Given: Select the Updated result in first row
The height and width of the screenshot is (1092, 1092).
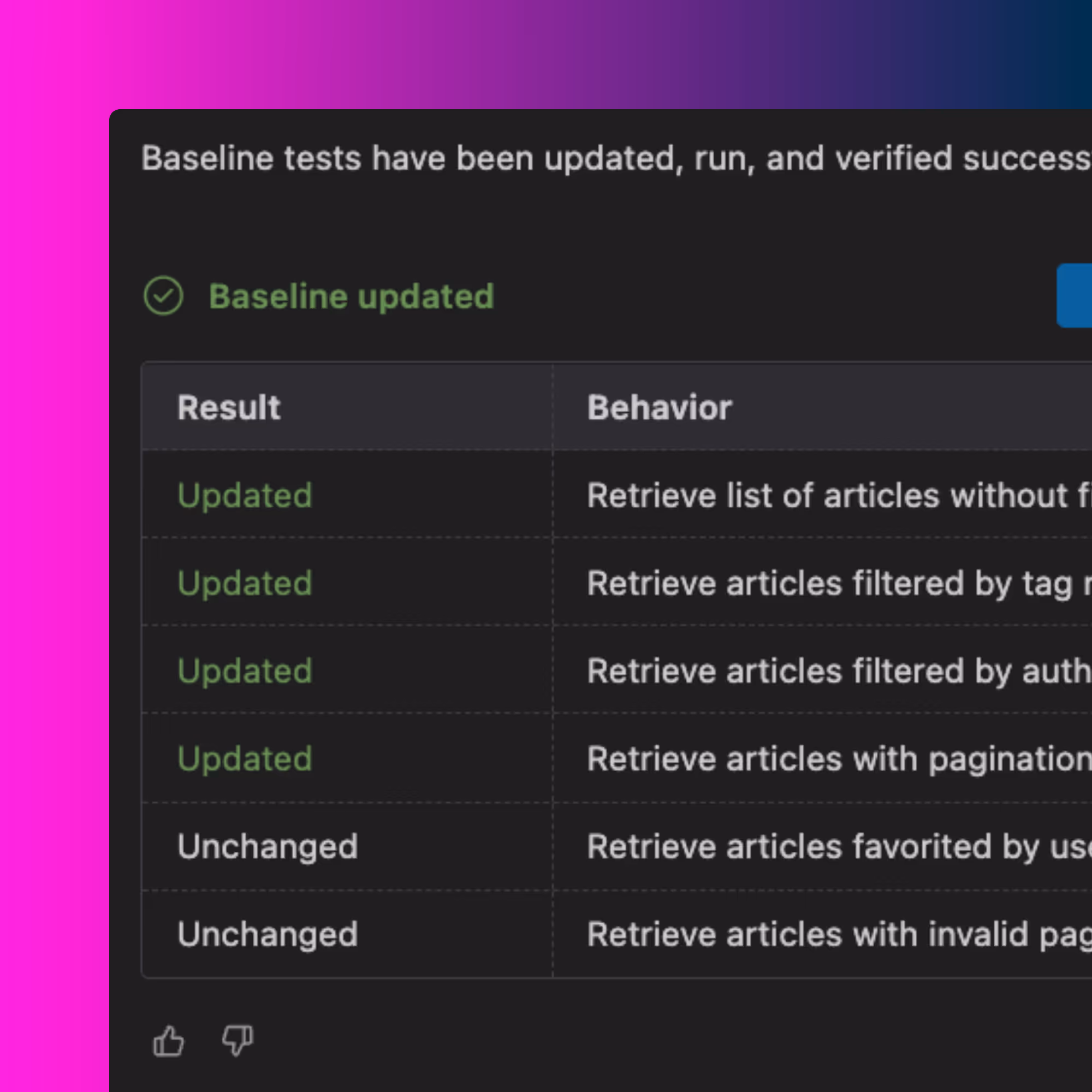Looking at the screenshot, I should [245, 496].
